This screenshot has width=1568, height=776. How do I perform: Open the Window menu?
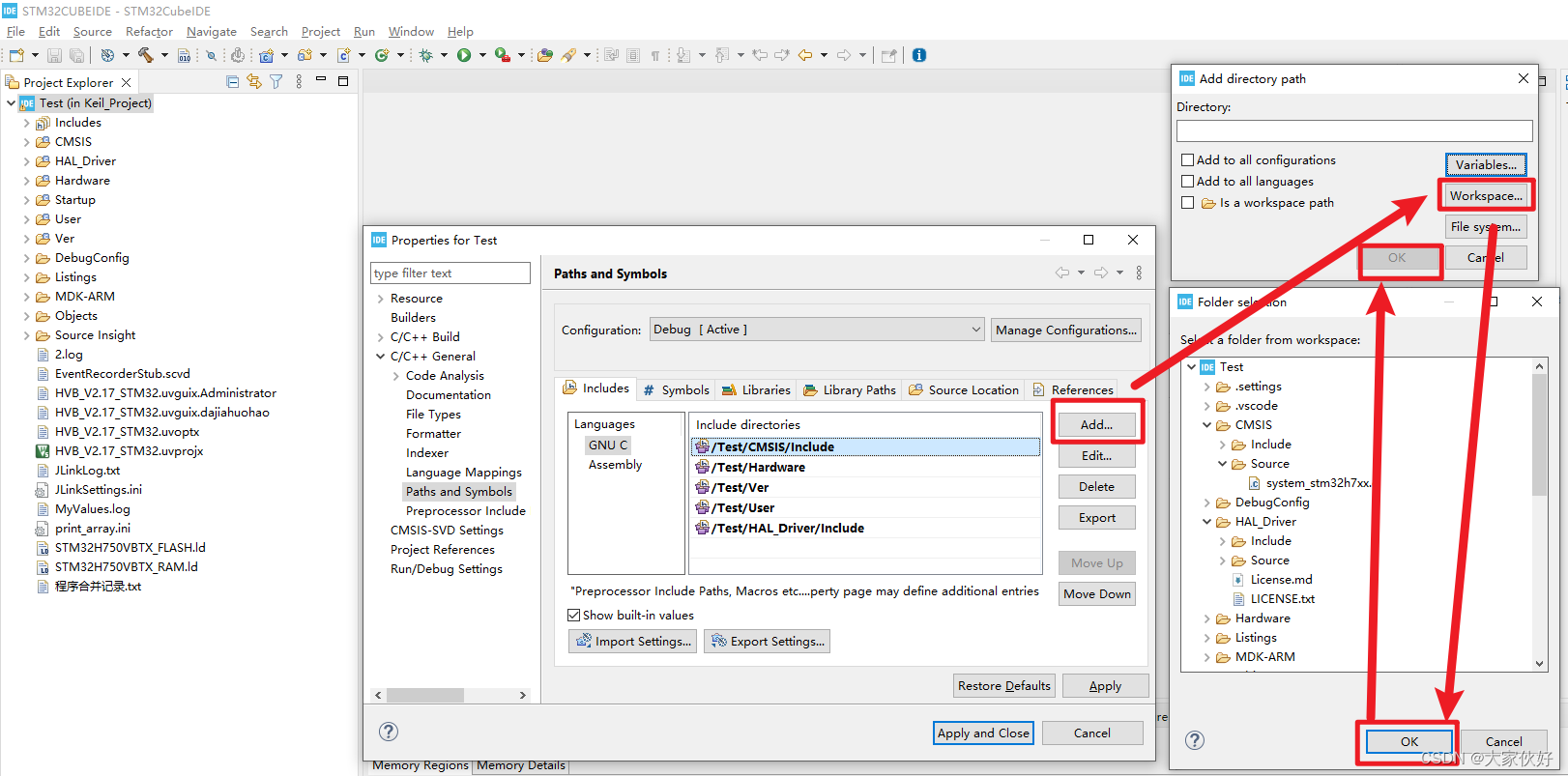coord(411,32)
